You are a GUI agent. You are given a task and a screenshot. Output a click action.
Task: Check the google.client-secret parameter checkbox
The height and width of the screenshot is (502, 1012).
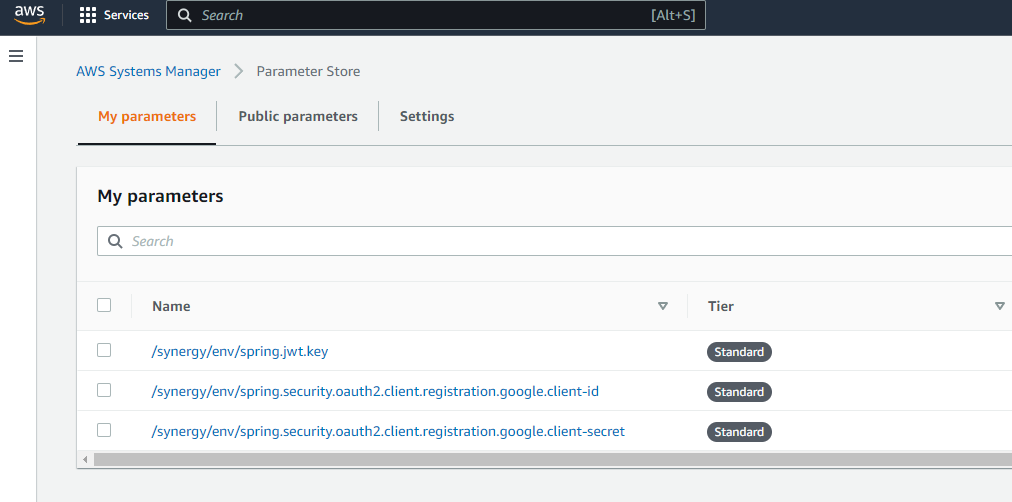(104, 430)
